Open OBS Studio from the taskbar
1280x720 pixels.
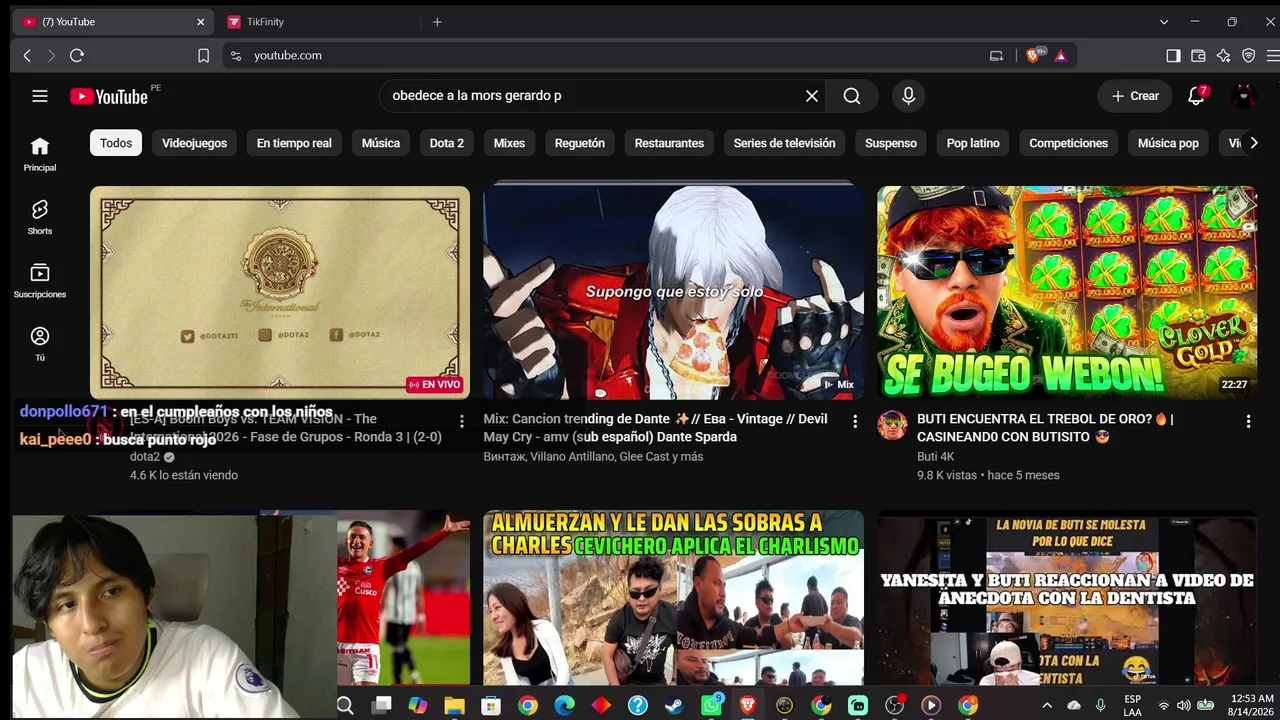pos(894,706)
